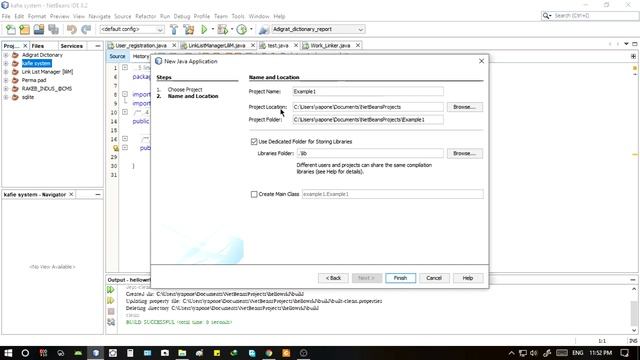Open the Navigate menu
Screen dimensions: 640x360
tap(100, 16)
